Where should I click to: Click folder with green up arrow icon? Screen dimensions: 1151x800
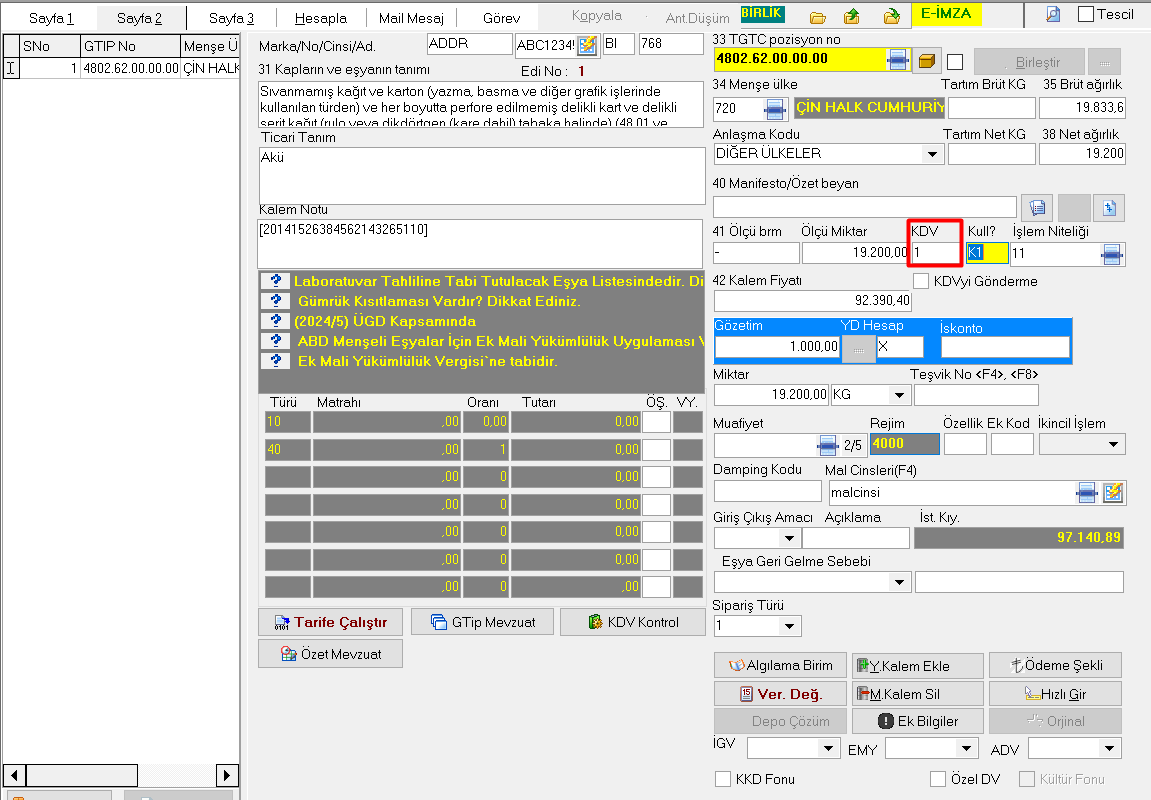coord(852,16)
